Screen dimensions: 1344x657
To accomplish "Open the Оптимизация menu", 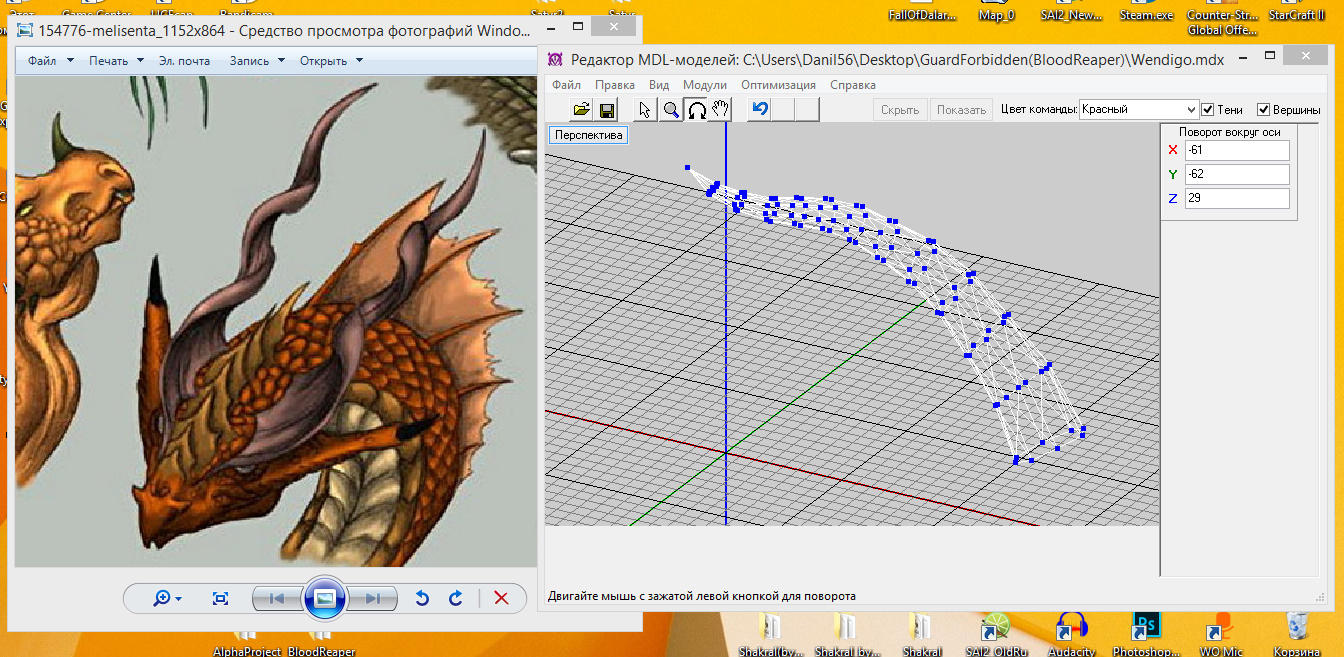I will coord(778,85).
